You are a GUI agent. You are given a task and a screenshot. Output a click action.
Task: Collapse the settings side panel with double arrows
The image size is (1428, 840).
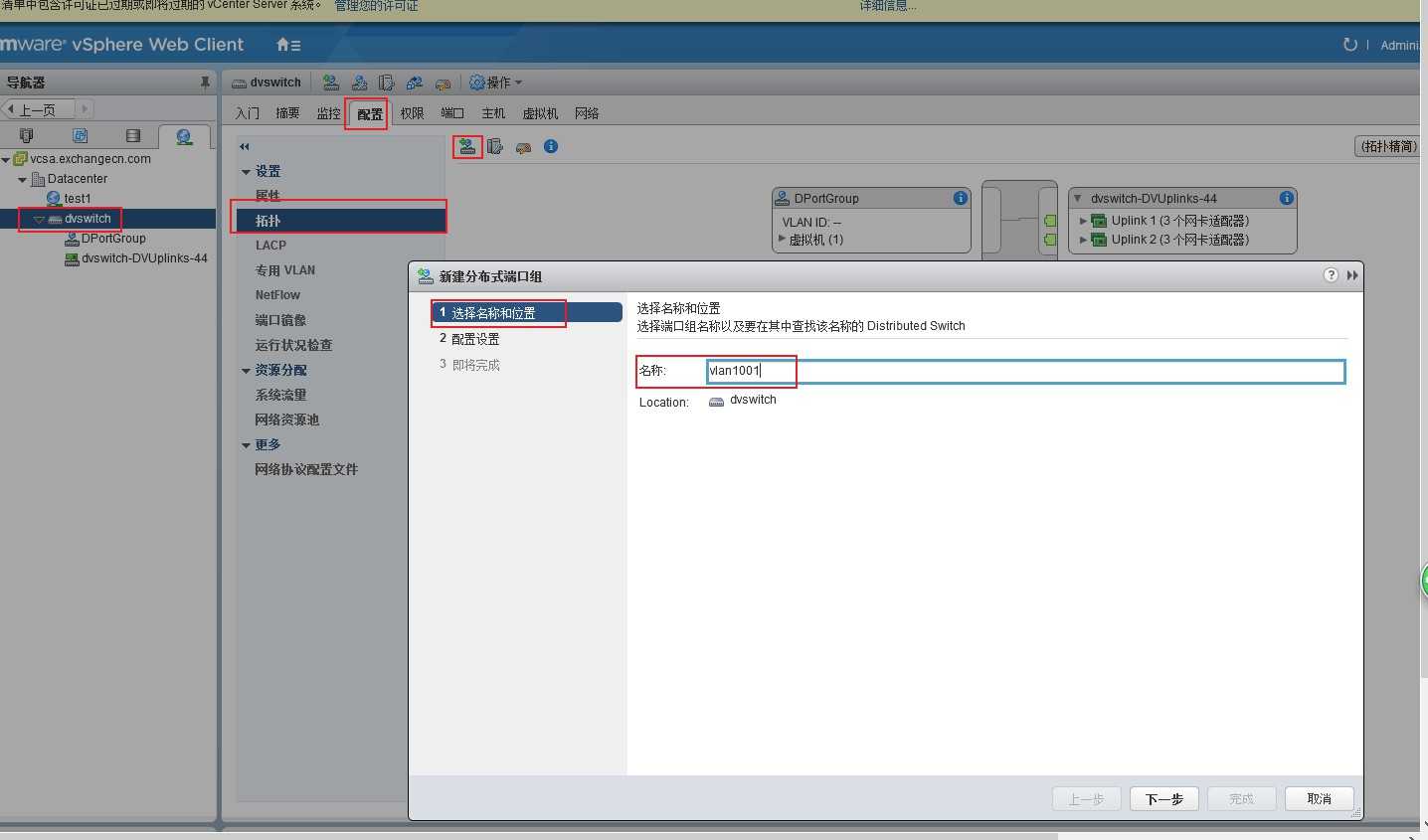click(x=245, y=146)
